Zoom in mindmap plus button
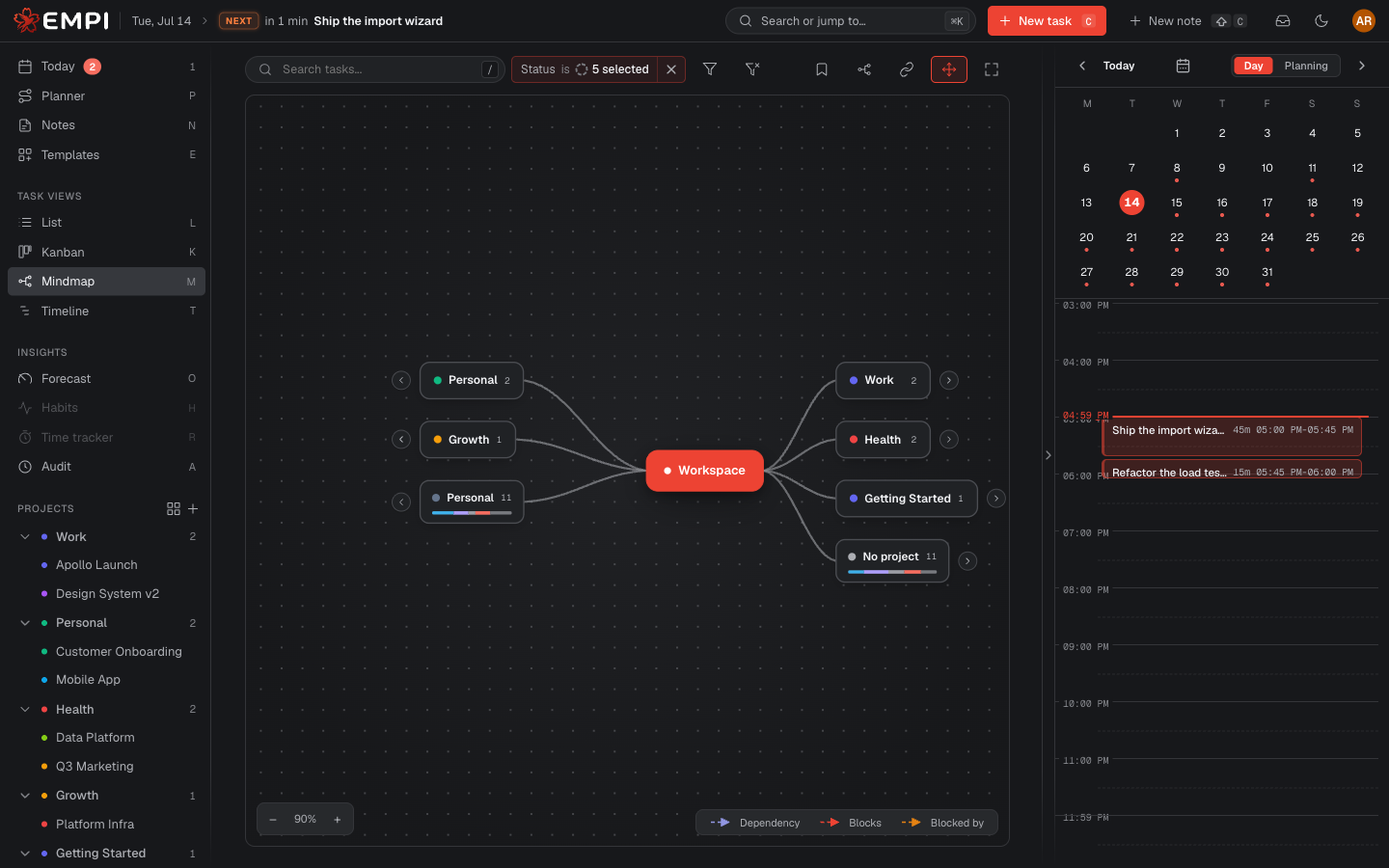Screen dimensions: 1389x868 pos(338,819)
